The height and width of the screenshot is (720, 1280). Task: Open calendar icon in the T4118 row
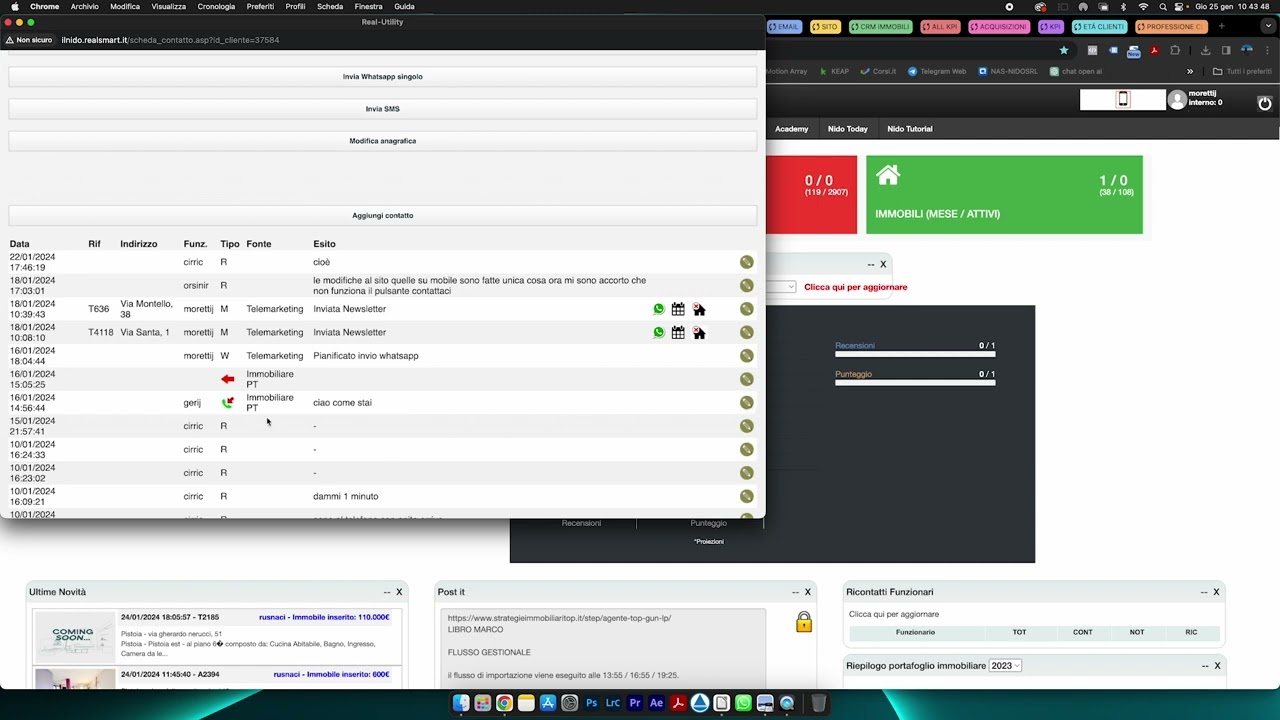678,332
